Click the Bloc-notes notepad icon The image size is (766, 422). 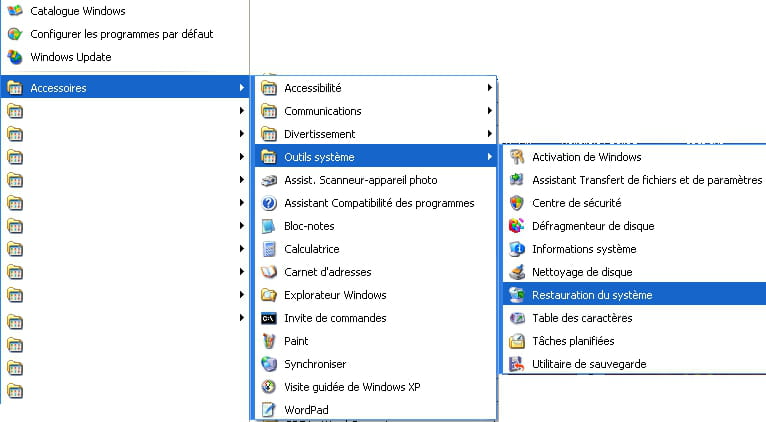pyautogui.click(x=269, y=226)
